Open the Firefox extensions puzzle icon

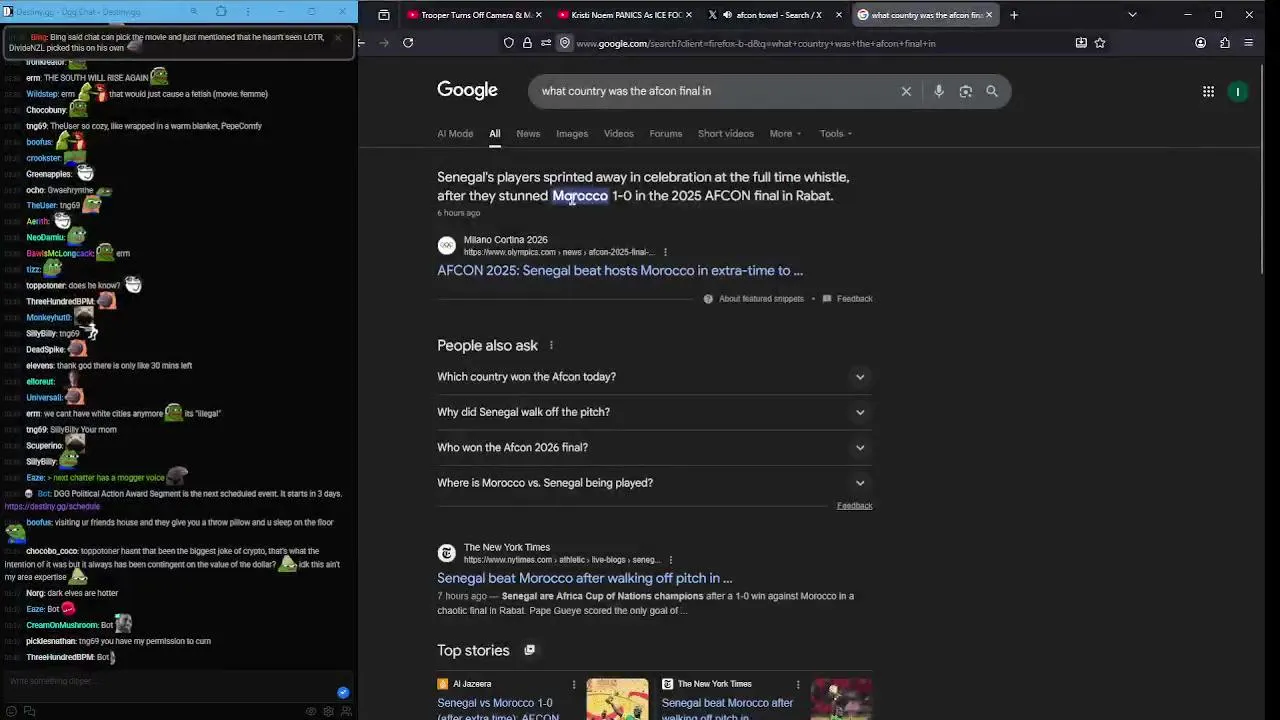click(x=1224, y=43)
